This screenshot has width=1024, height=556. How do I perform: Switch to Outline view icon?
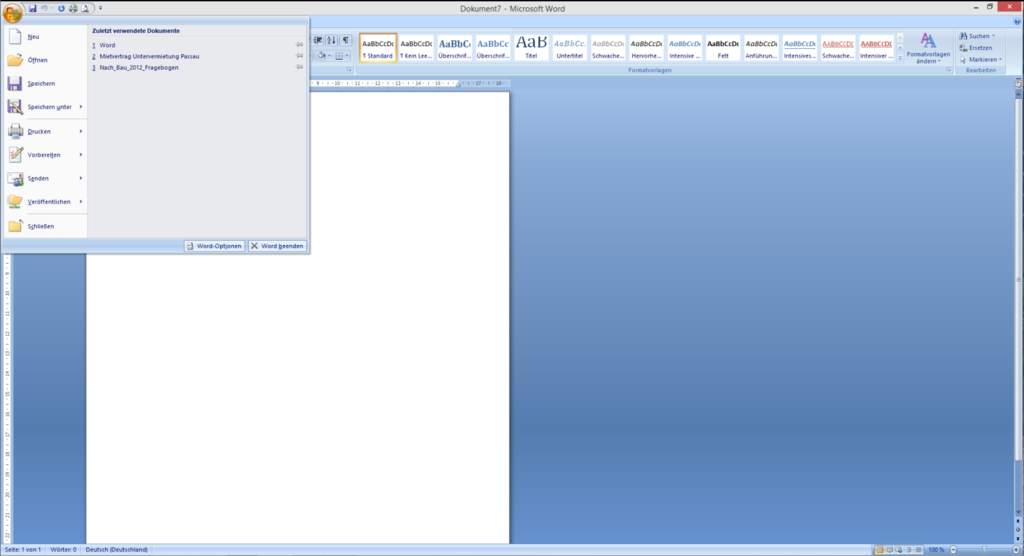pyautogui.click(x=908, y=550)
